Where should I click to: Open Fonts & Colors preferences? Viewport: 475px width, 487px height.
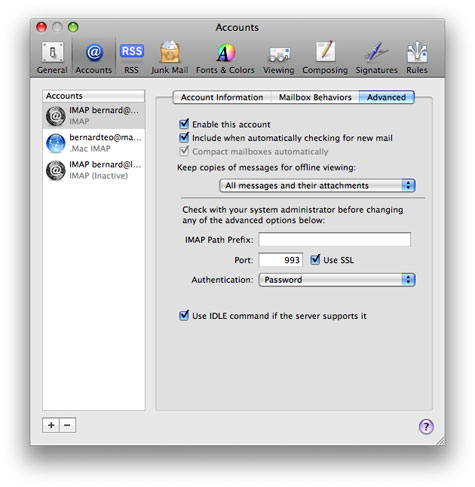[x=225, y=58]
